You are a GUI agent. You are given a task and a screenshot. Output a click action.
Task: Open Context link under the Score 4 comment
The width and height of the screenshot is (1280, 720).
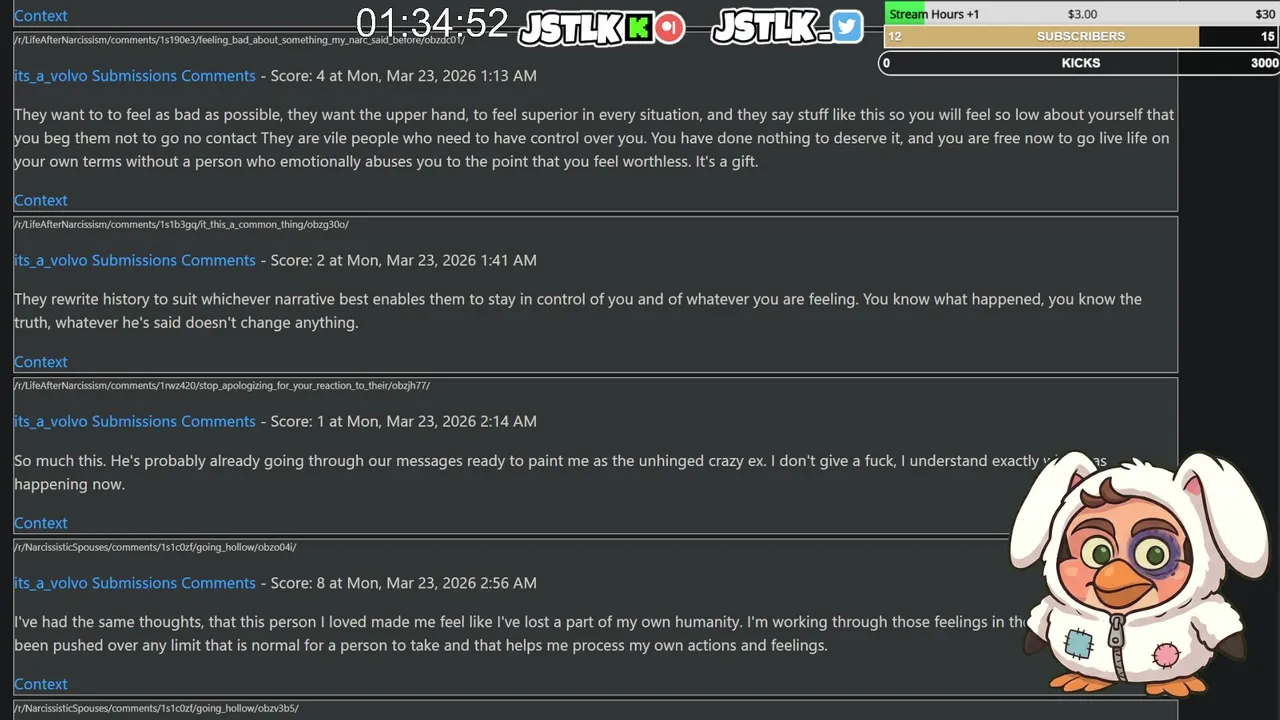40,200
